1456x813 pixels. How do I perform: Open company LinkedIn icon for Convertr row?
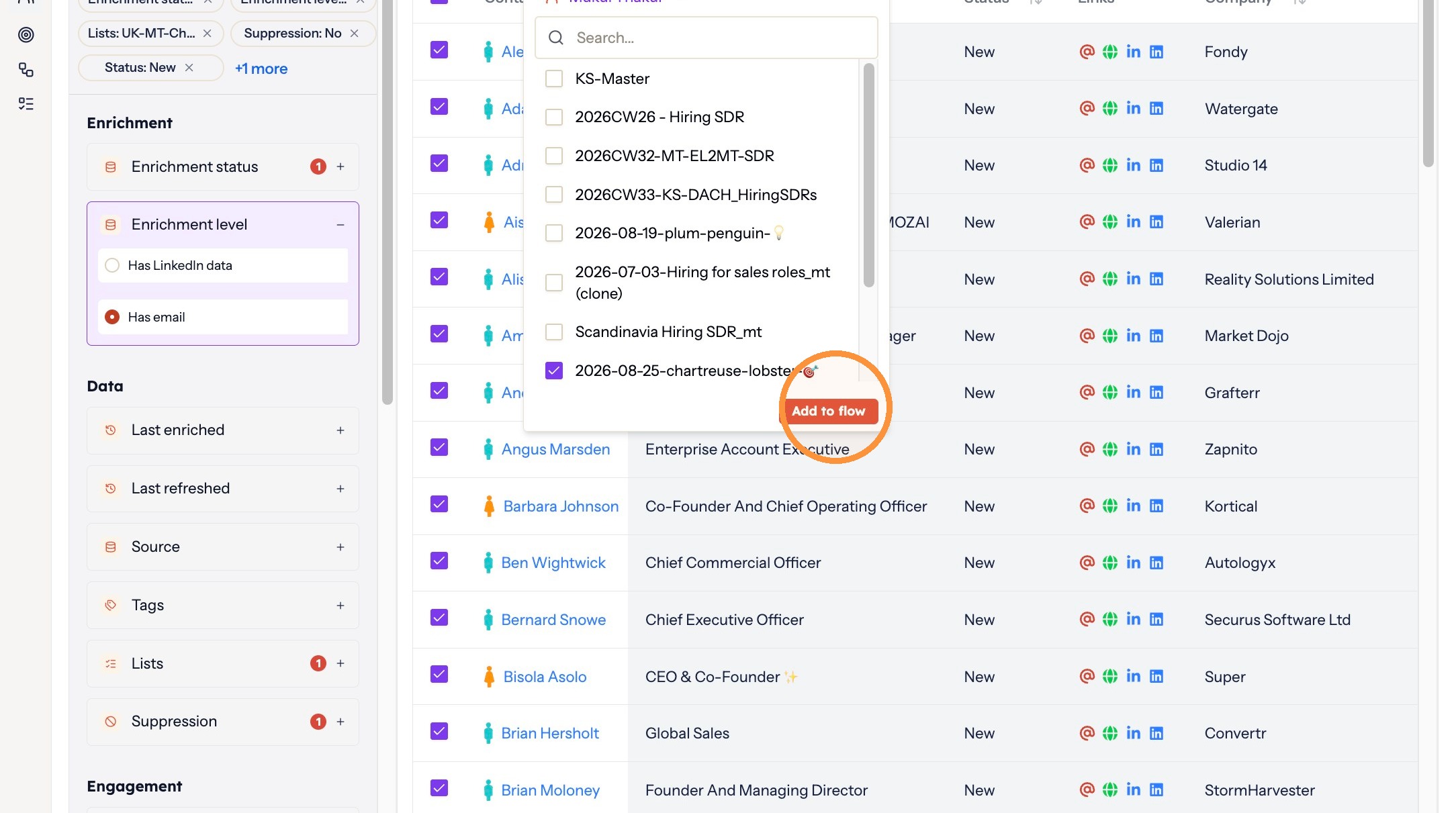pos(1156,733)
